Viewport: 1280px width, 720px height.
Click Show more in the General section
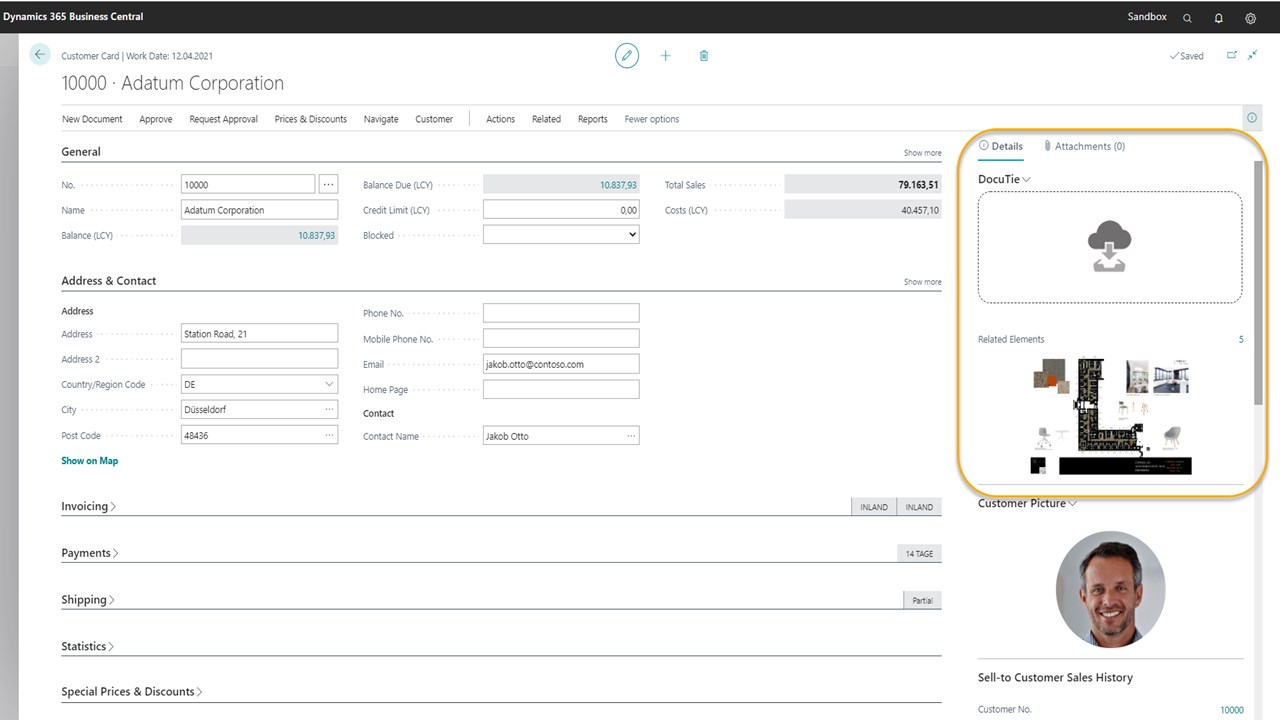[922, 153]
